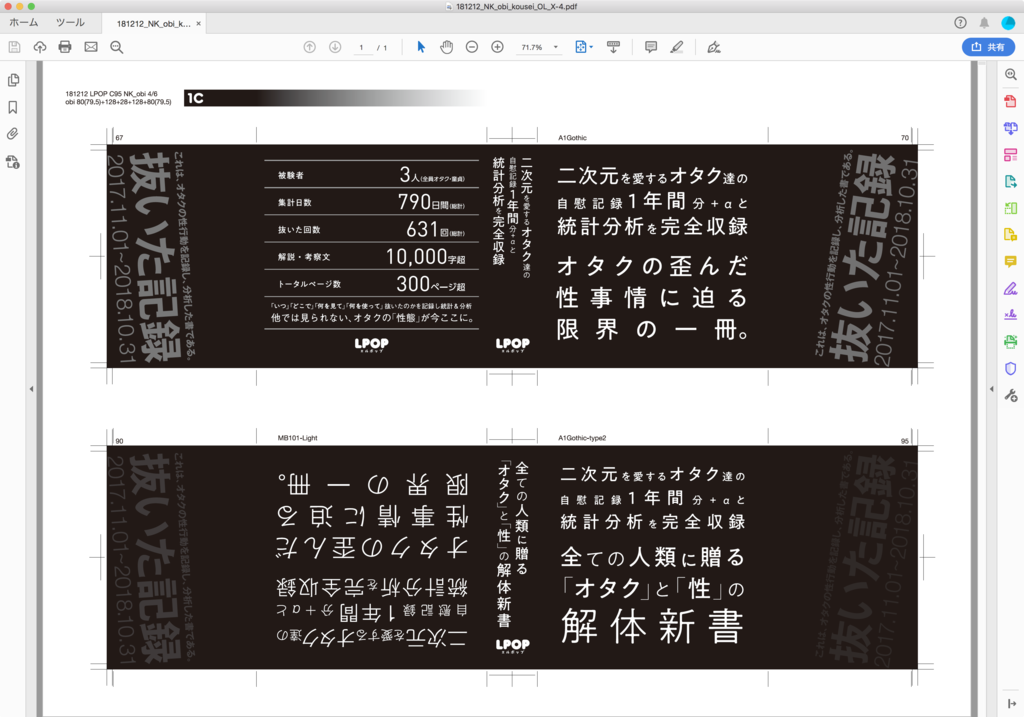Open Combine Files tool in right pane

(1010, 128)
